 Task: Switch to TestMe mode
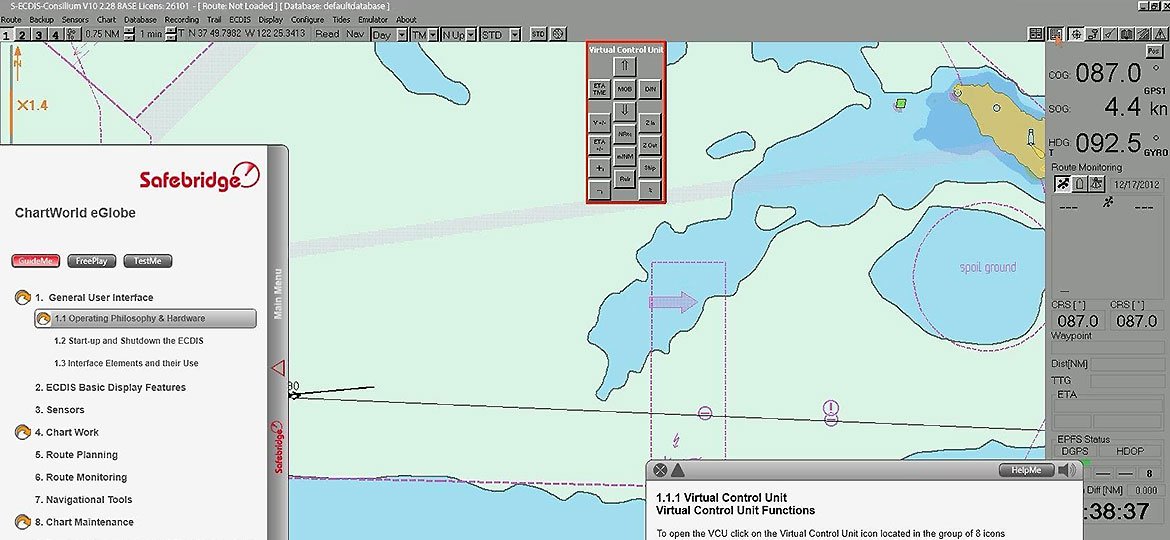148,261
